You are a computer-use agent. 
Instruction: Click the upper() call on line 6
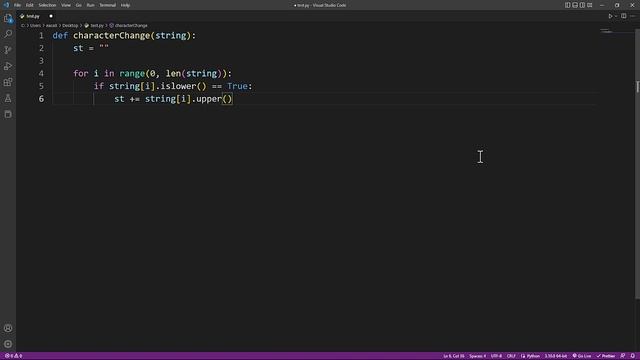click(214, 99)
